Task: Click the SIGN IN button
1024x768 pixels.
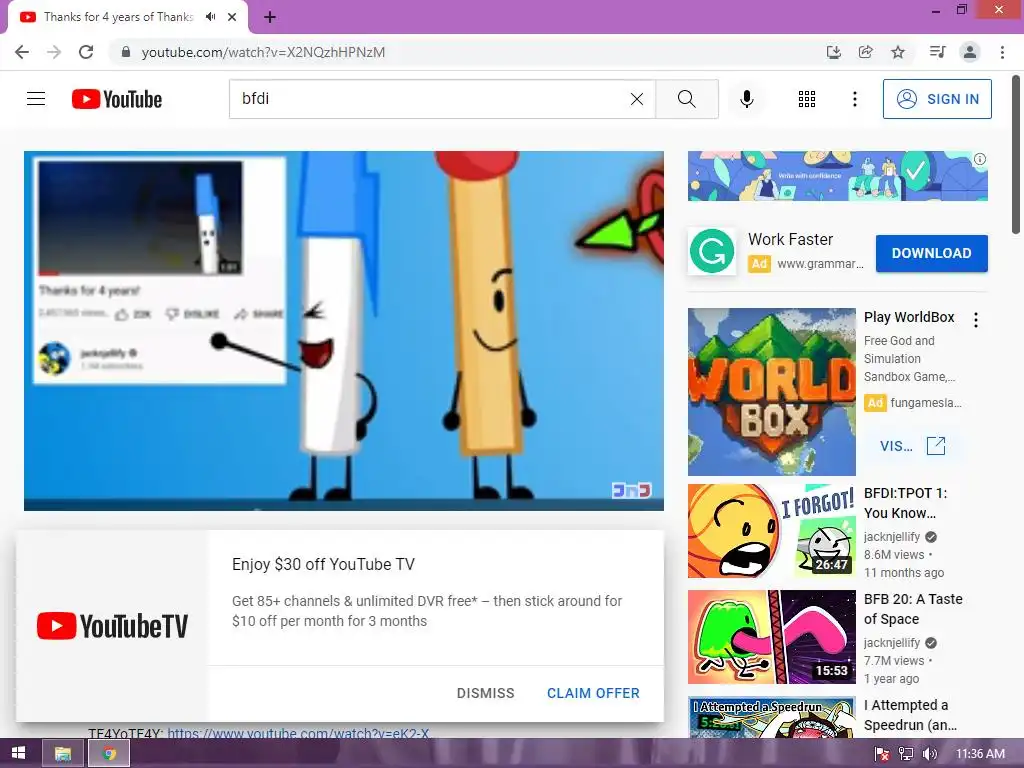Action: [937, 99]
